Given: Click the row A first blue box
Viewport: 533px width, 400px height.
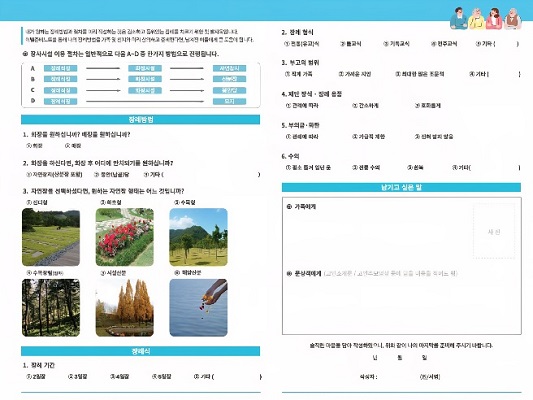Looking at the screenshot, I should coord(61,69).
